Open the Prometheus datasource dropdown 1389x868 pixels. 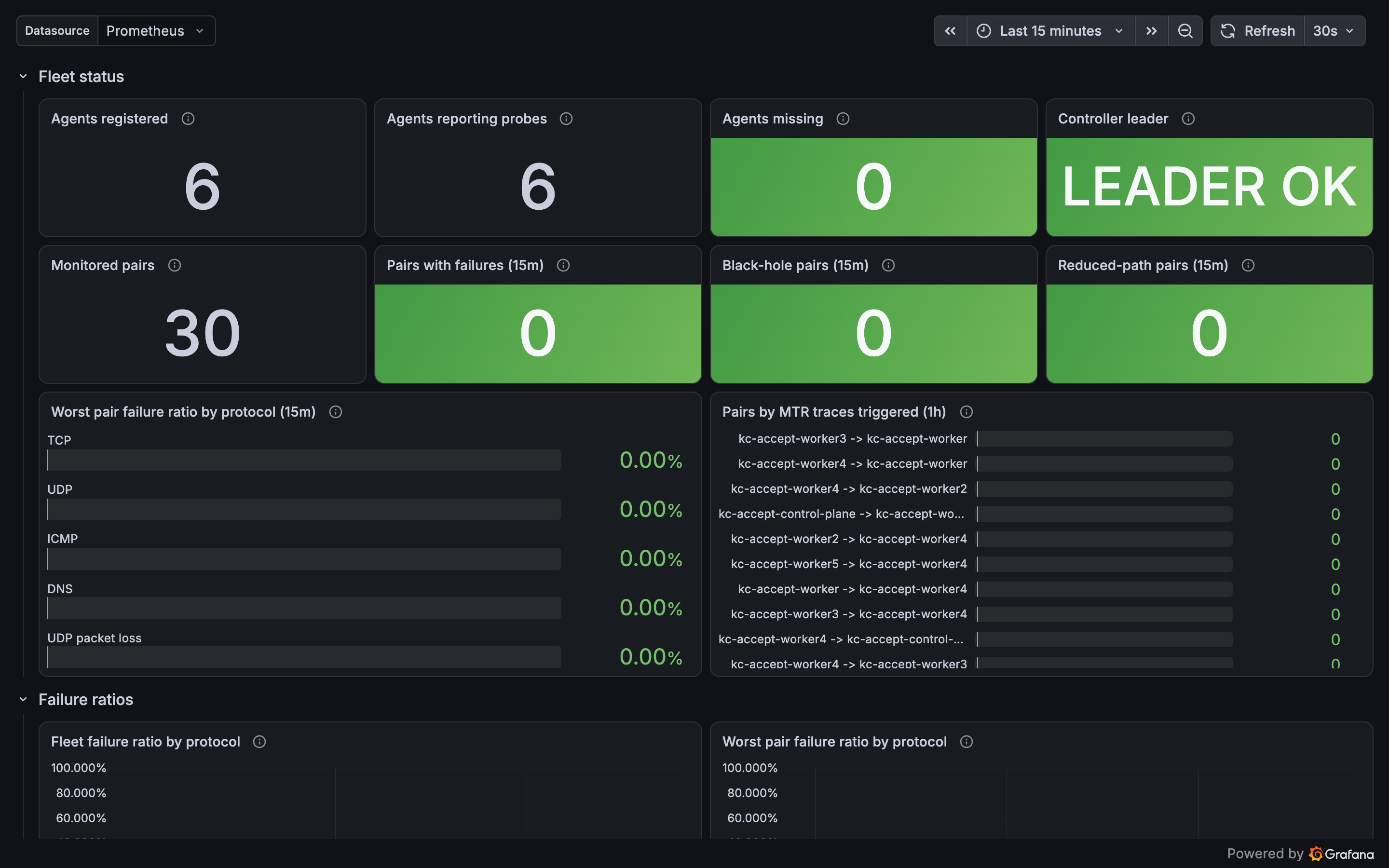coord(156,31)
